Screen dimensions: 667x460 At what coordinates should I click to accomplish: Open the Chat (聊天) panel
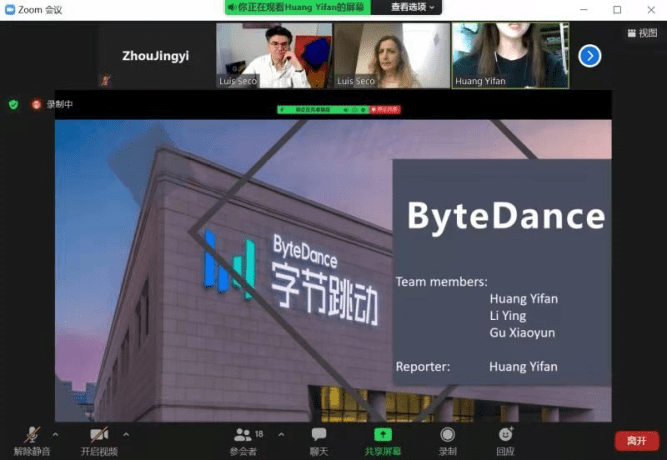pyautogui.click(x=319, y=435)
